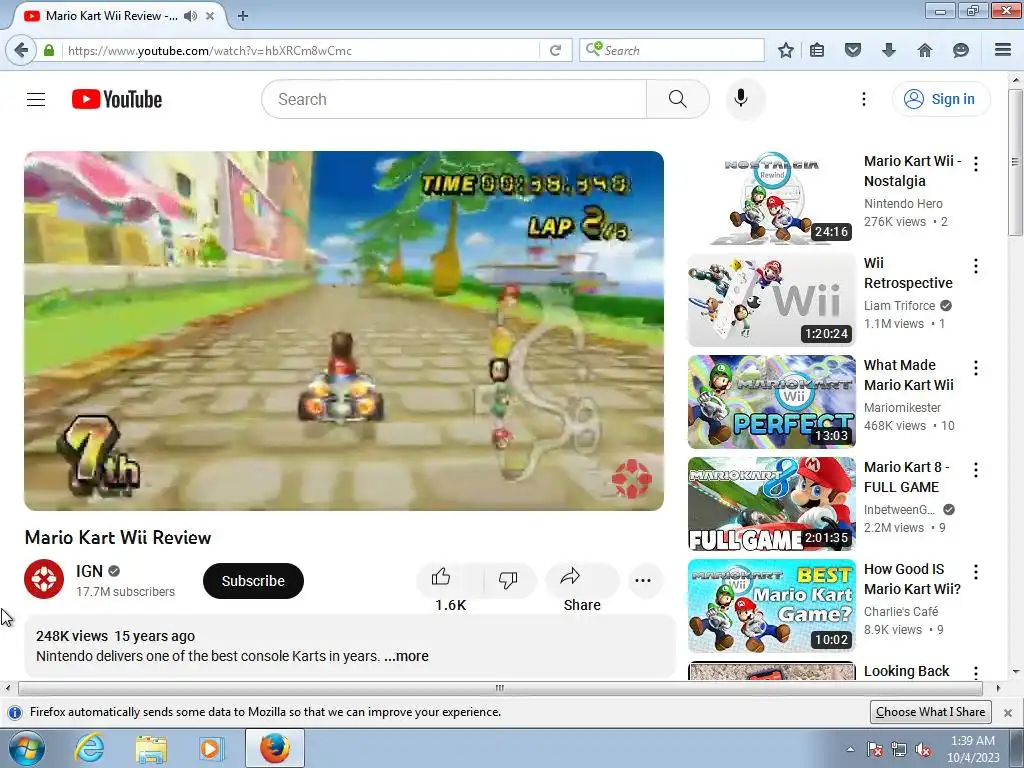Click the Firefox URL address bar
The width and height of the screenshot is (1024, 768).
[300, 50]
